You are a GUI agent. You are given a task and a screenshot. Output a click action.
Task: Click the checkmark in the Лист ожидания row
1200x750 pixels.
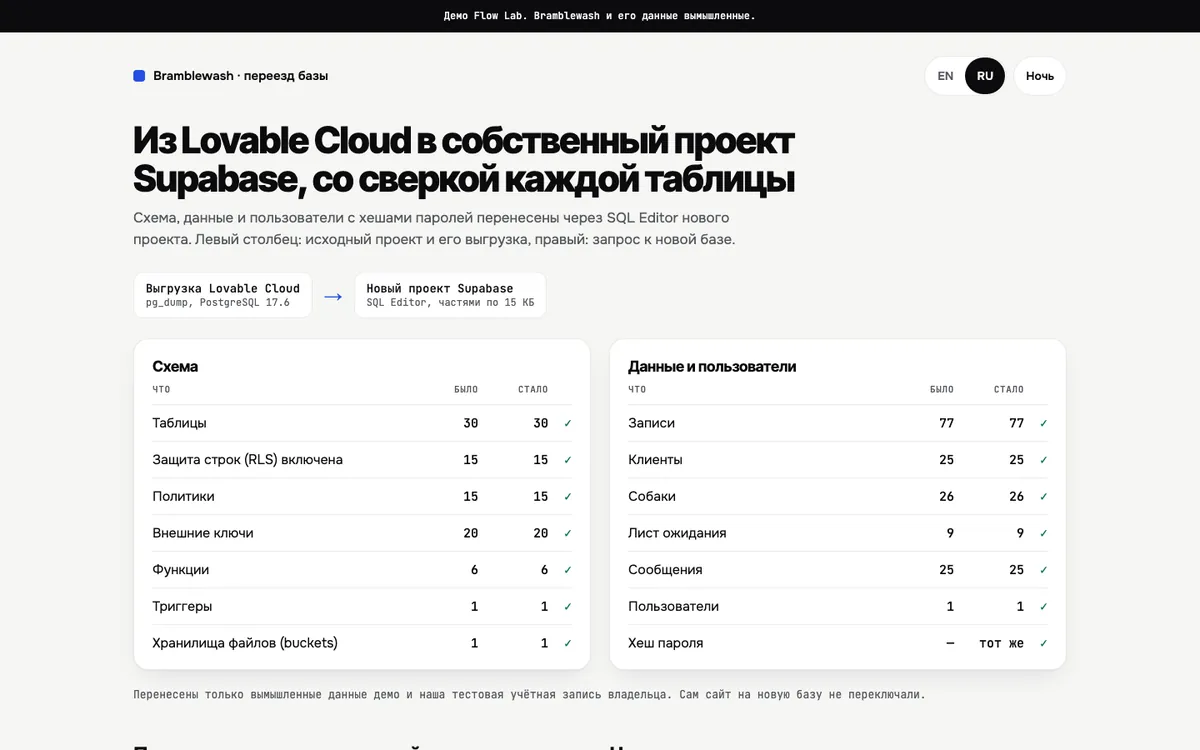[1044, 533]
